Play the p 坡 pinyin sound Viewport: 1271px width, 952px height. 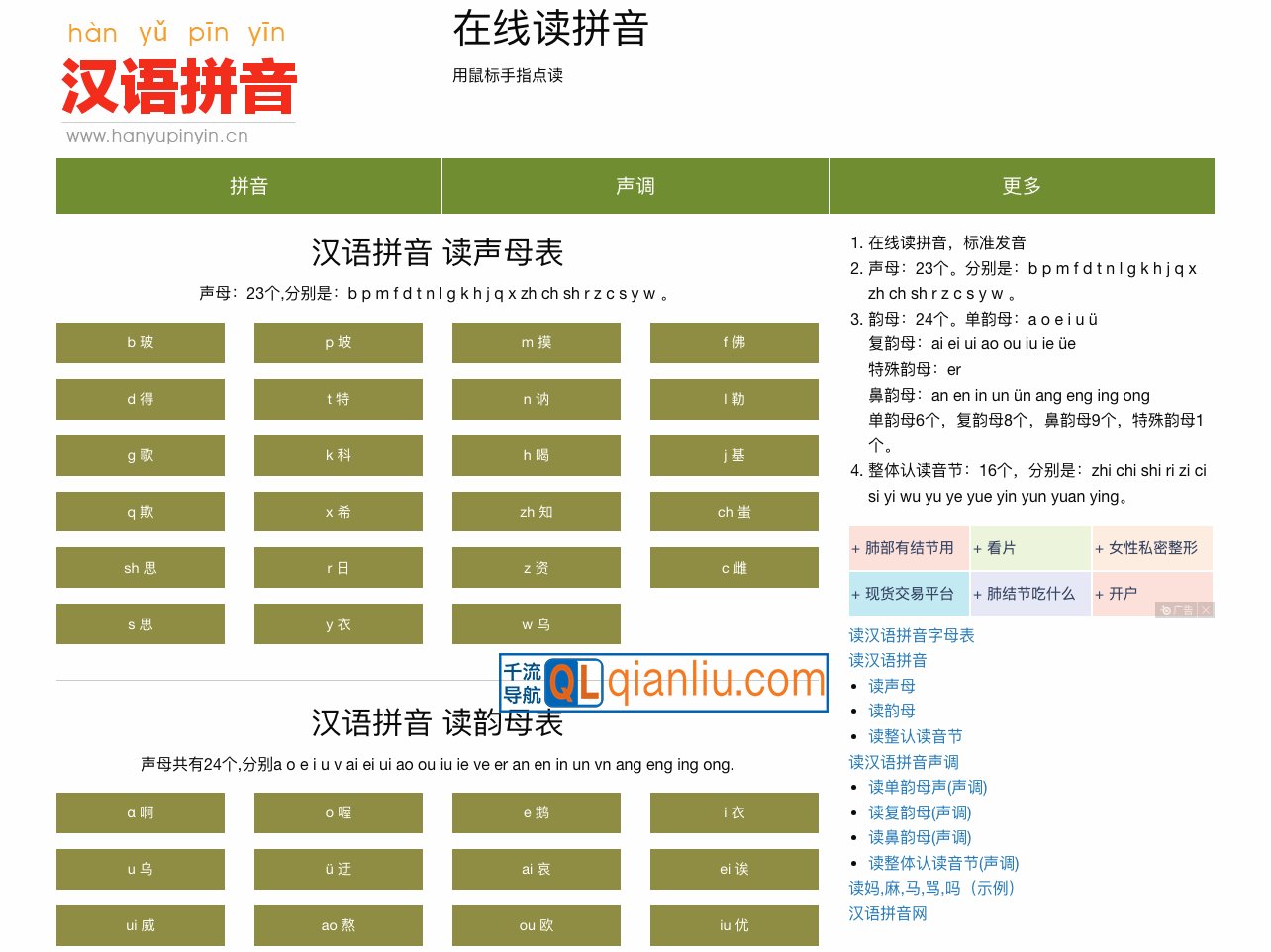point(338,342)
